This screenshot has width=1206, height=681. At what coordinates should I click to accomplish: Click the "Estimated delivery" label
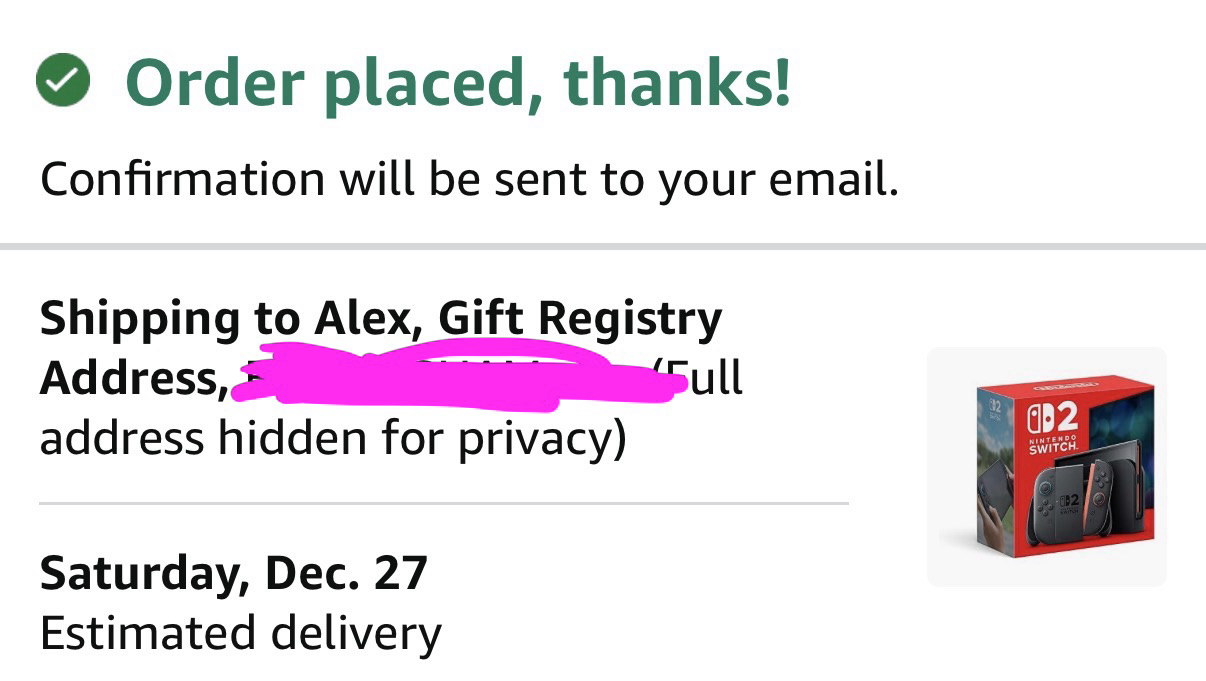[x=240, y=633]
